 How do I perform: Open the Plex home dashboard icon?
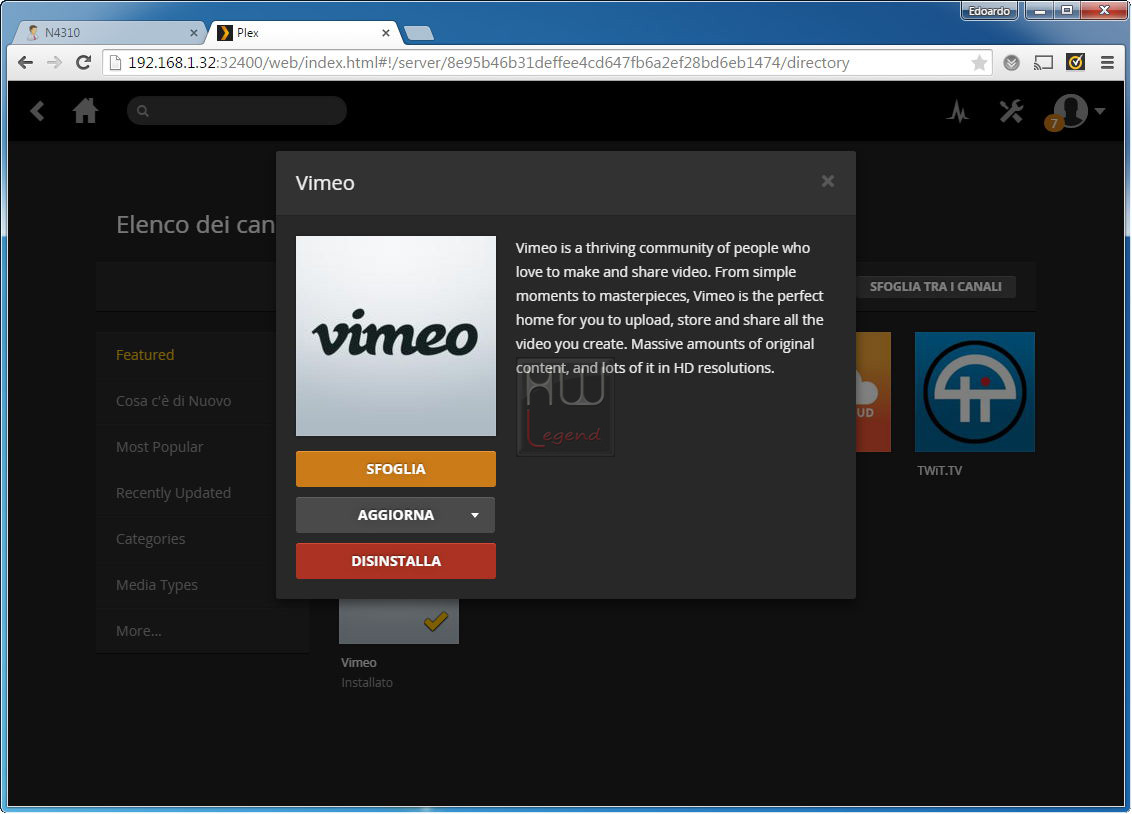85,110
